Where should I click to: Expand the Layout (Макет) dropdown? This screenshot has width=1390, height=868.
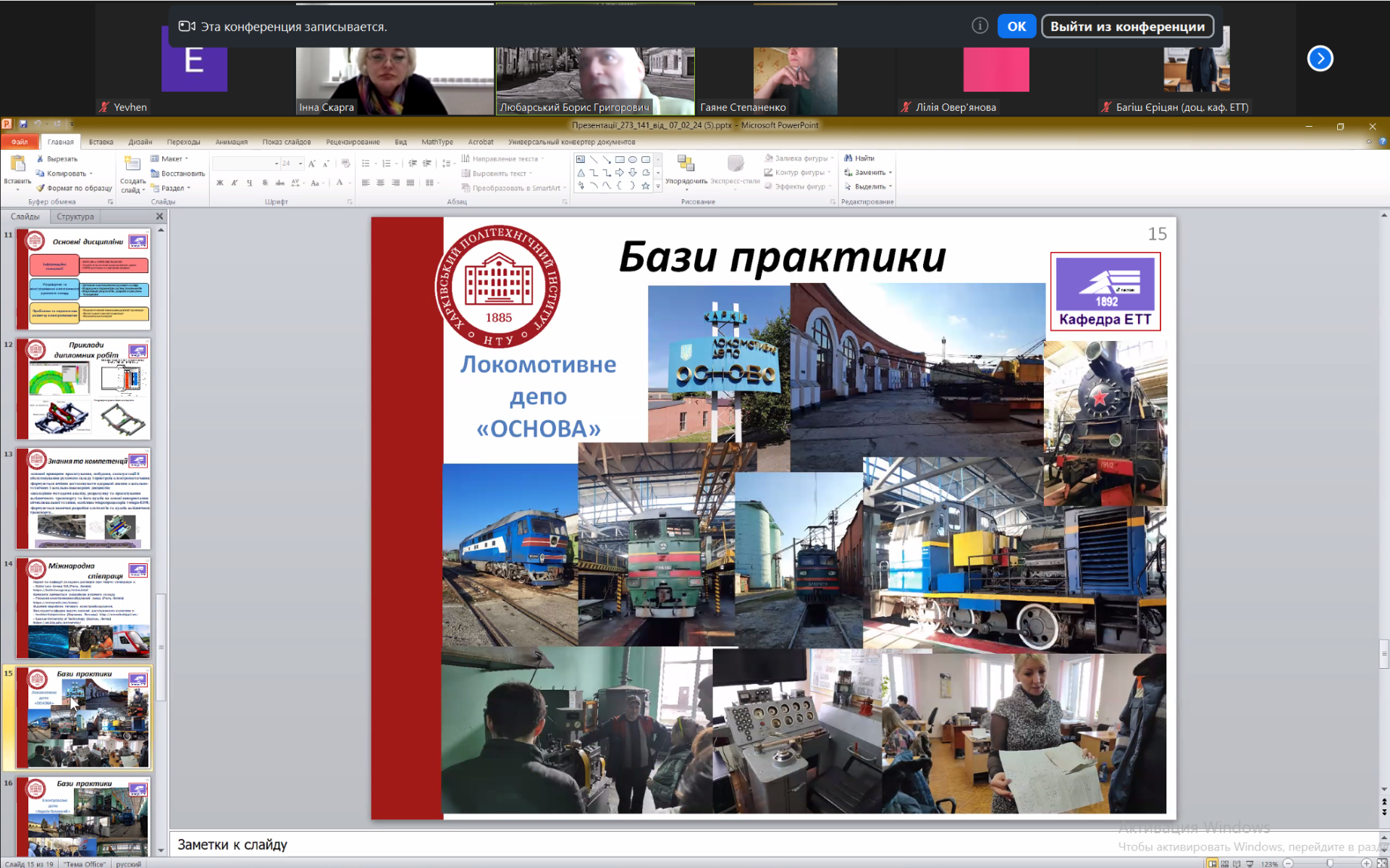tap(170, 159)
